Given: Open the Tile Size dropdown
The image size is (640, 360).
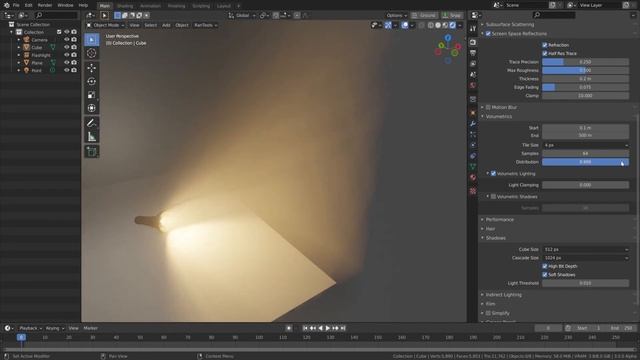Looking at the screenshot, I should (585, 145).
